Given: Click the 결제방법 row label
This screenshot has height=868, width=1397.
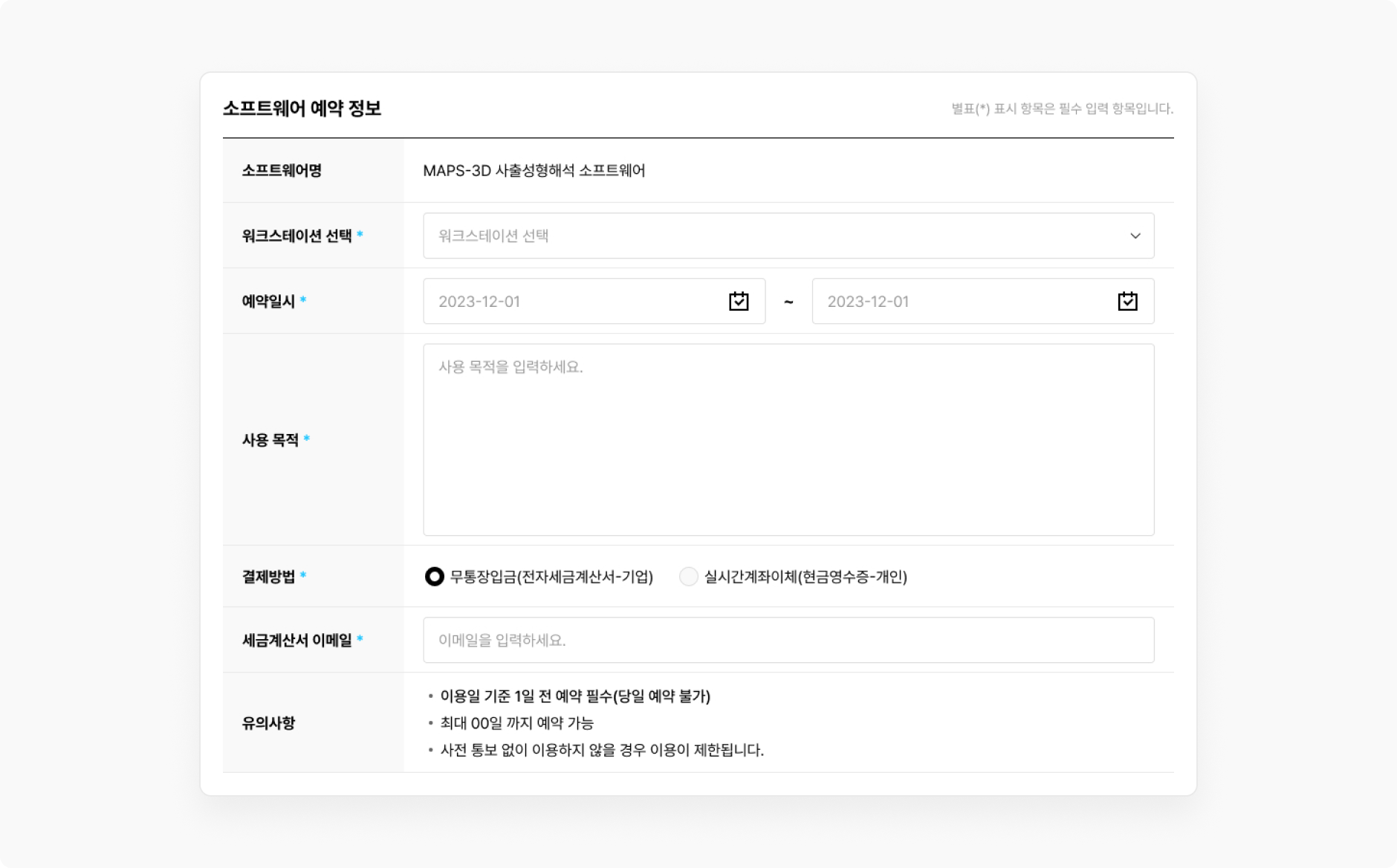Looking at the screenshot, I should (268, 577).
